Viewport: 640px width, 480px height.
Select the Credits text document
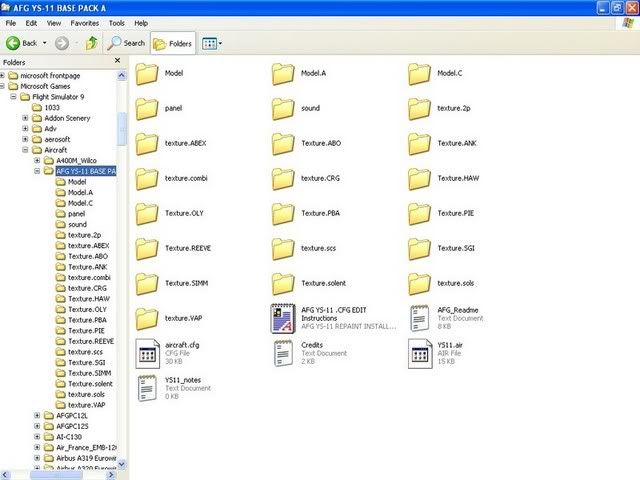tap(311, 354)
